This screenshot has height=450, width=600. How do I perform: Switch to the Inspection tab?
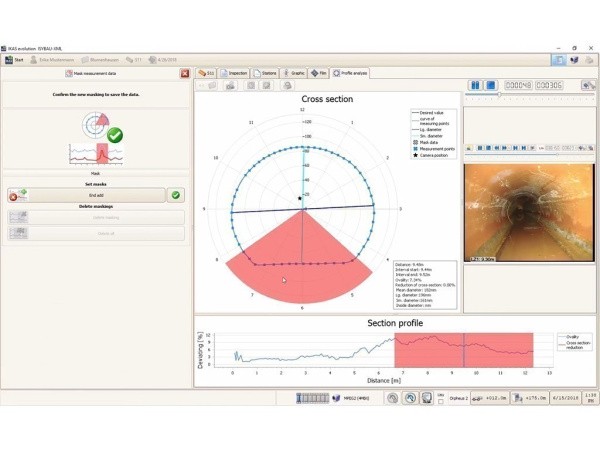coord(236,73)
